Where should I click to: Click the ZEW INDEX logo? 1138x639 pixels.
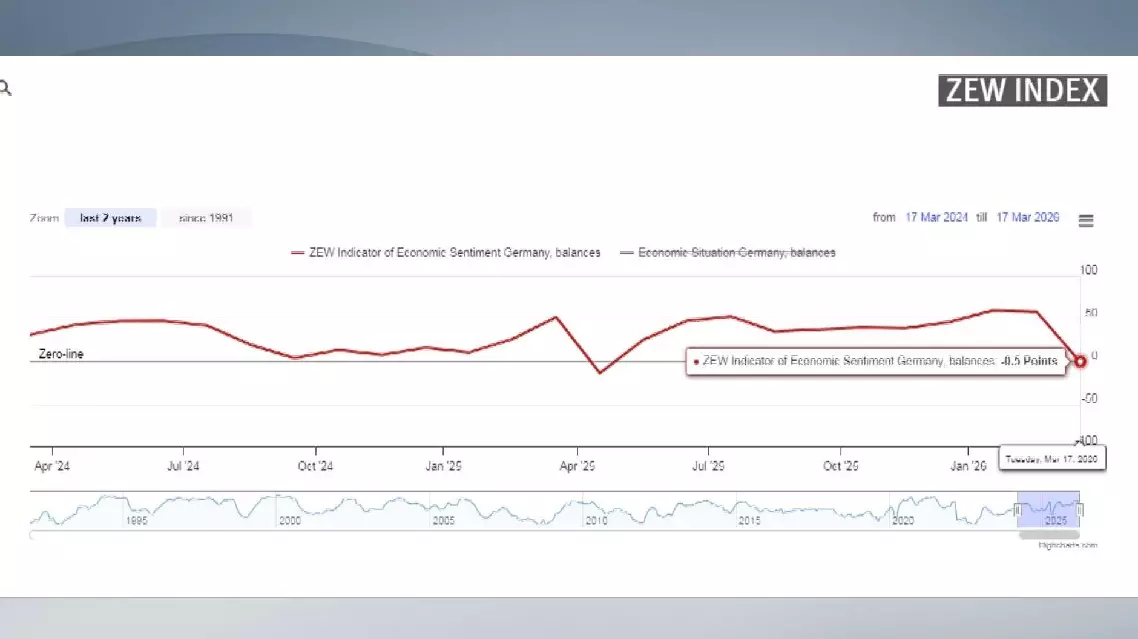point(1022,90)
